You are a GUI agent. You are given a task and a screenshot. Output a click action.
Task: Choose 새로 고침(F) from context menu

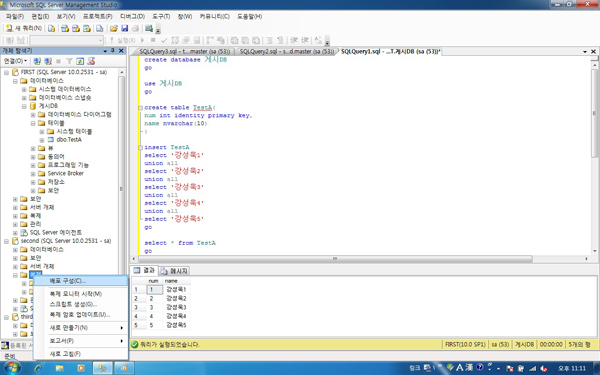(81, 354)
